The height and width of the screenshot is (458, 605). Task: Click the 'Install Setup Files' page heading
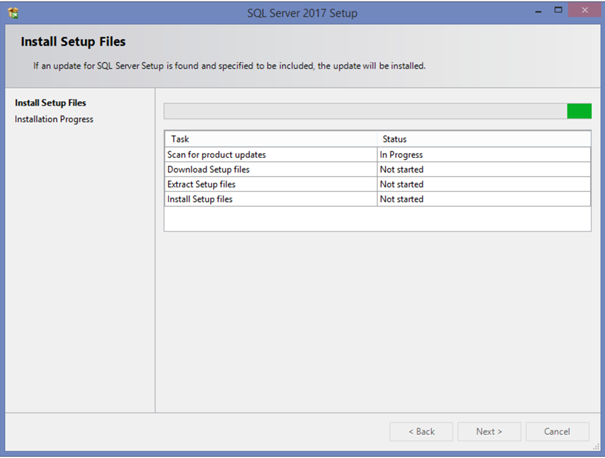click(73, 42)
